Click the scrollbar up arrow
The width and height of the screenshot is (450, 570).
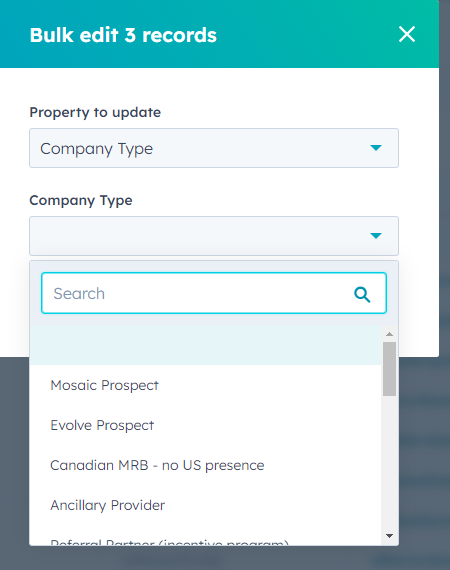tap(390, 334)
